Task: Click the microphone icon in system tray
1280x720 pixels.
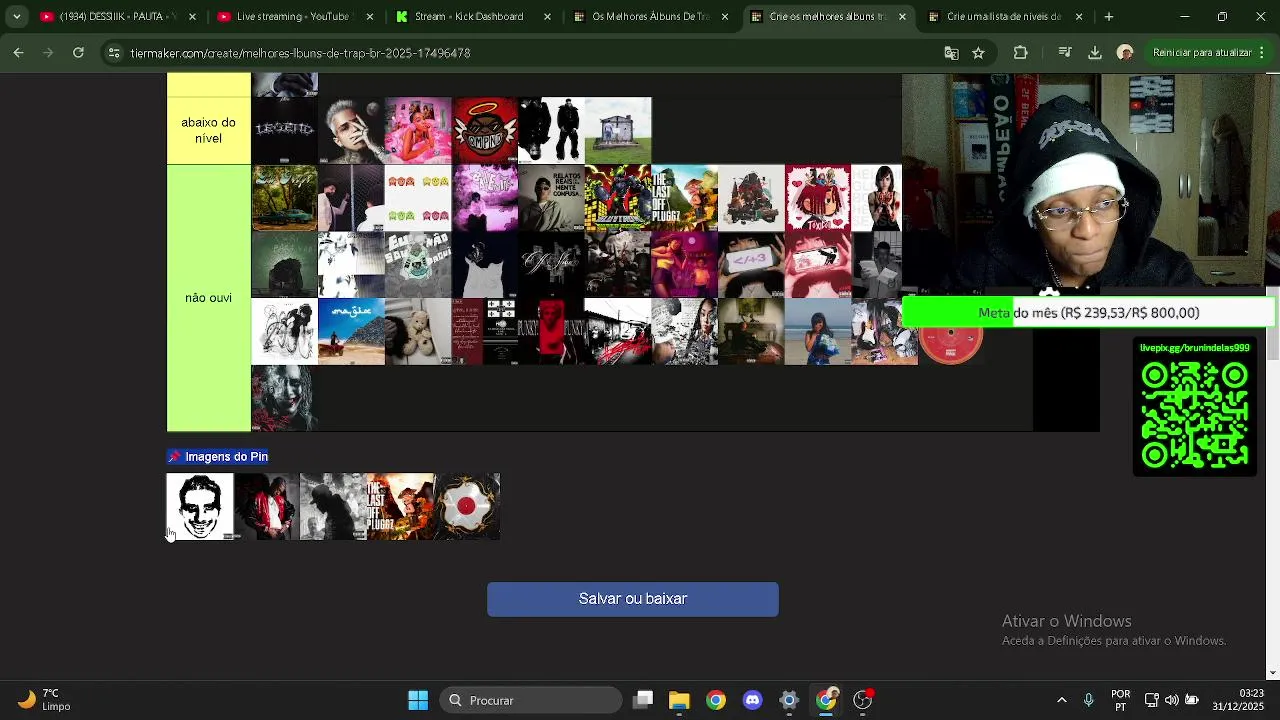Action: pos(1089,700)
